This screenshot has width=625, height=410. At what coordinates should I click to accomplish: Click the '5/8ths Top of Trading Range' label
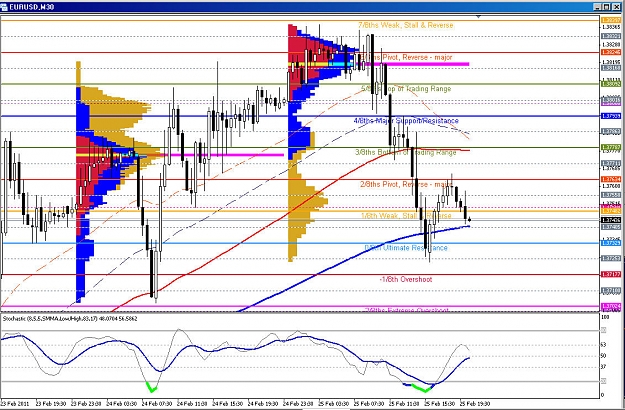tap(406, 89)
